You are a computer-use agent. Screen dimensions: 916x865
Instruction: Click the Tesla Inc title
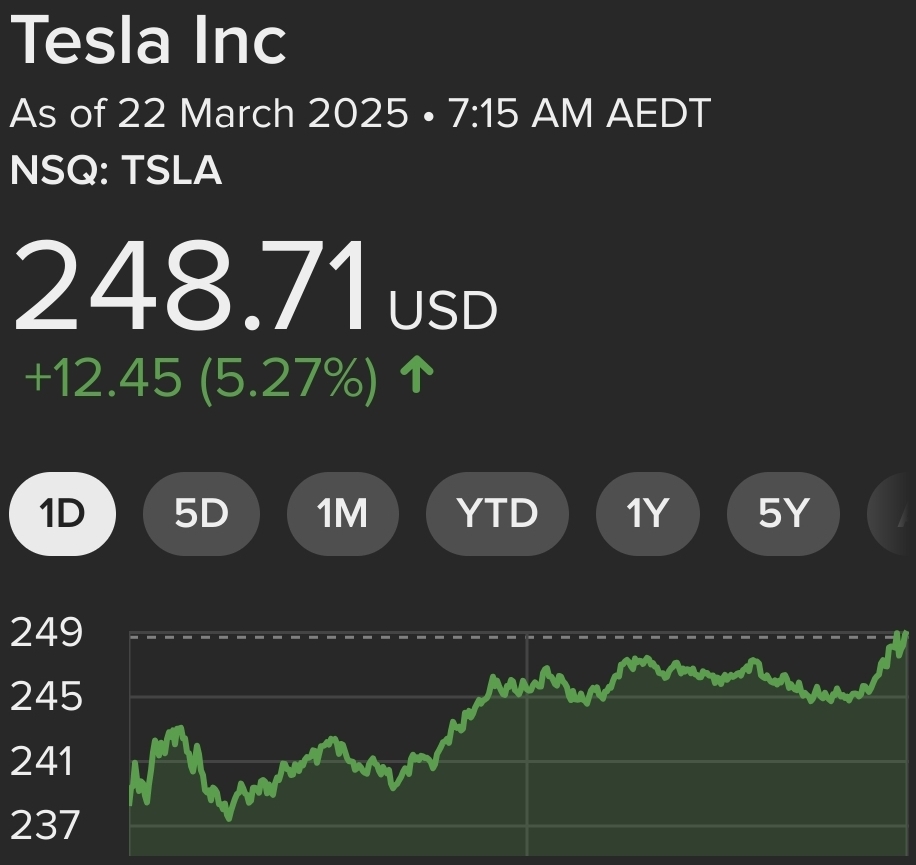click(149, 40)
